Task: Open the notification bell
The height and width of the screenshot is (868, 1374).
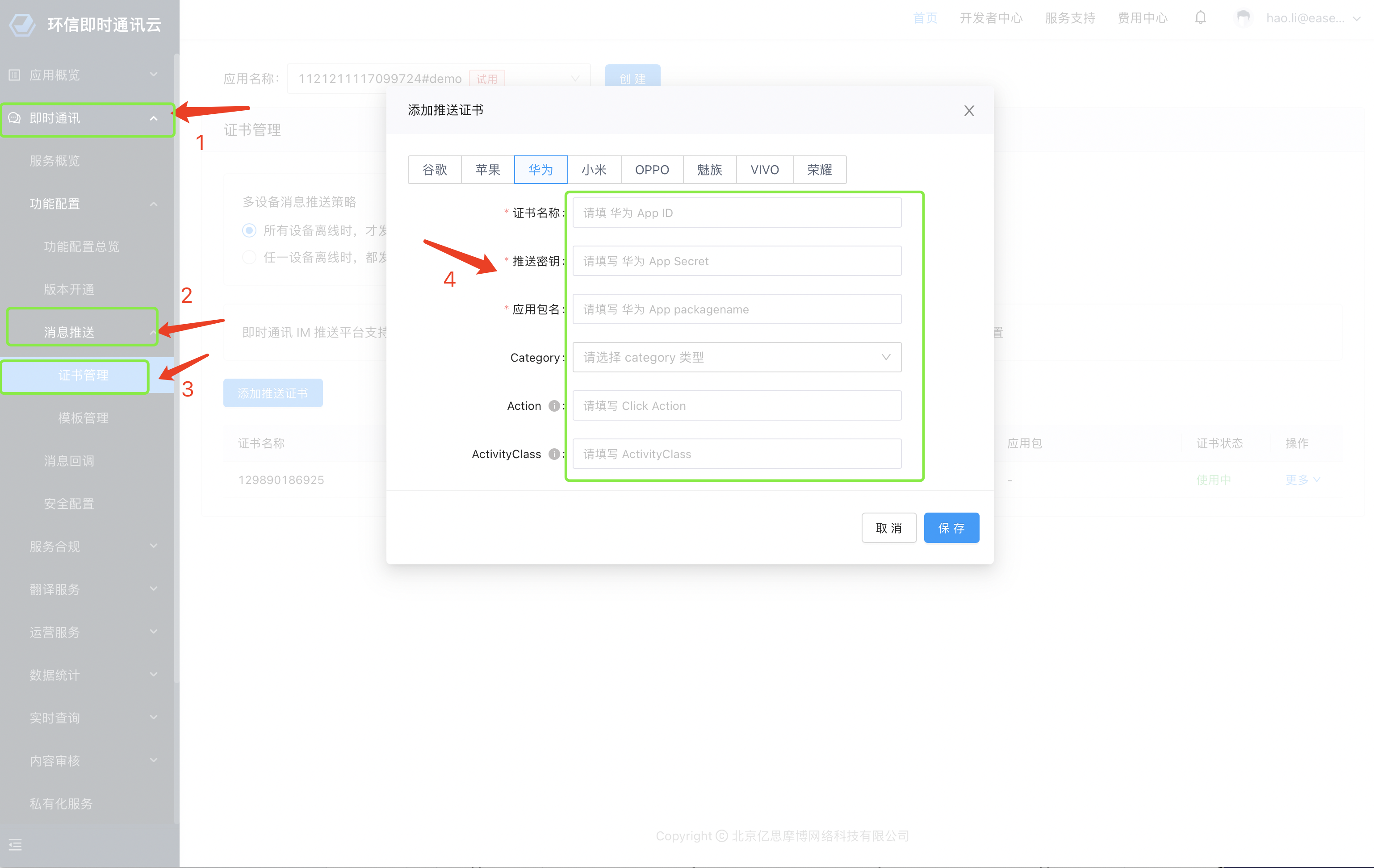Action: pyautogui.click(x=1201, y=18)
